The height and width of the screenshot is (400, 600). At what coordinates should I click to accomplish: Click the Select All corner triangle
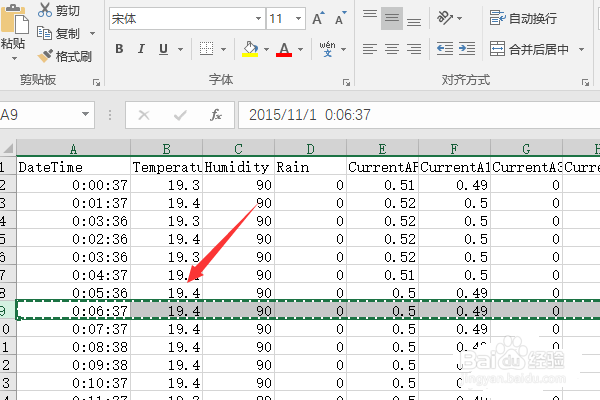click(x=8, y=148)
